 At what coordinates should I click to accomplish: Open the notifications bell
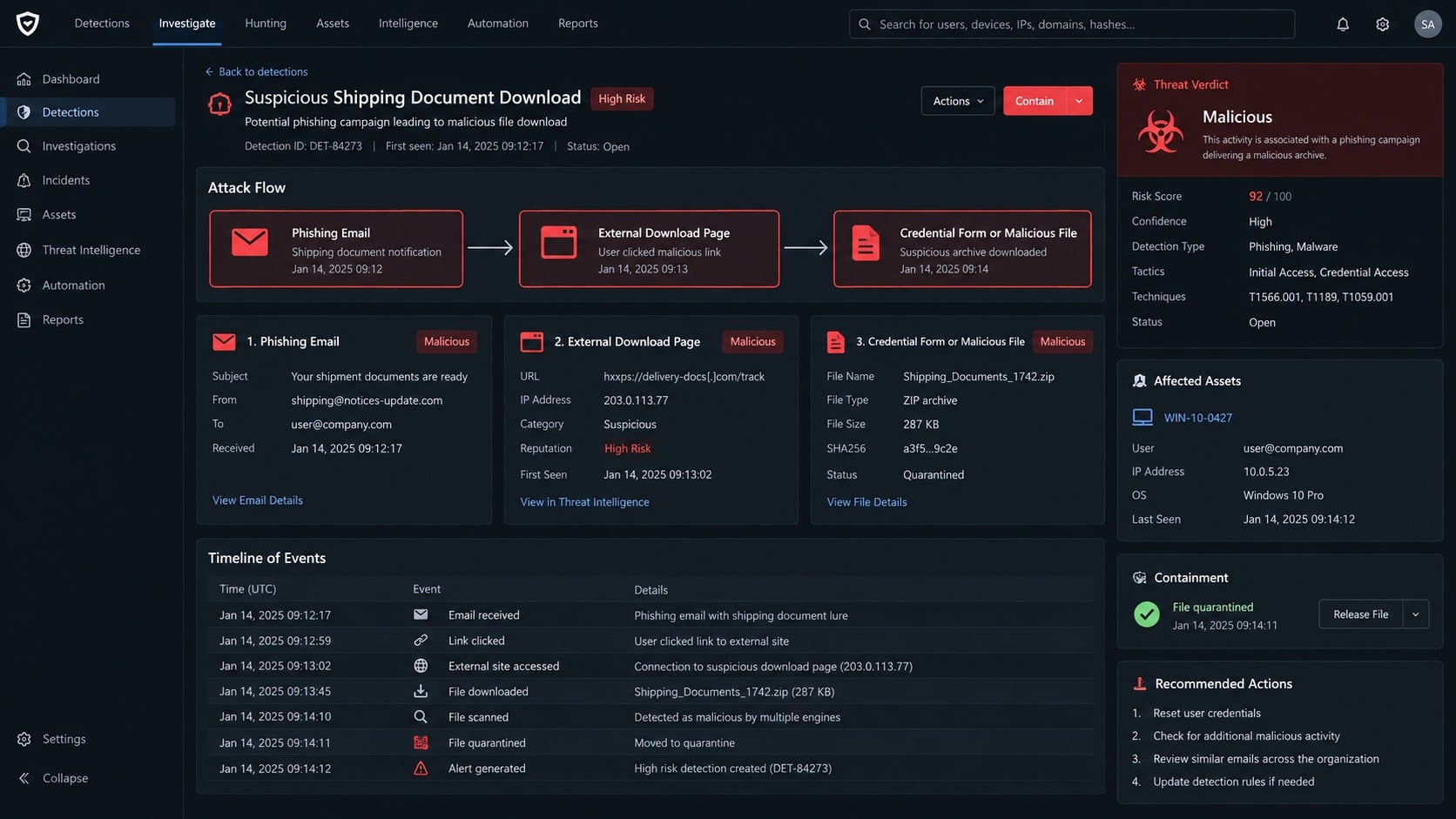(1343, 24)
